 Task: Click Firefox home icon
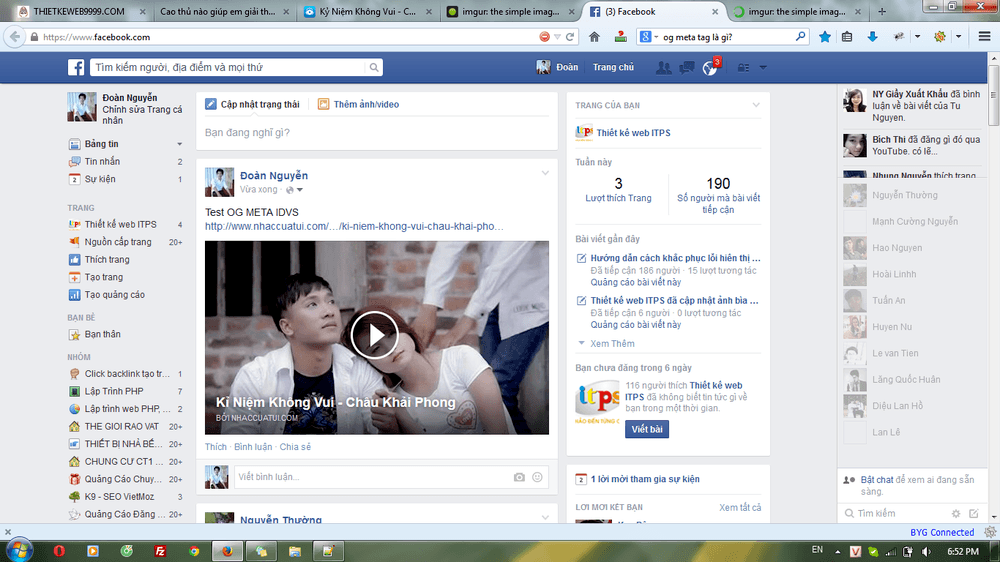click(594, 37)
